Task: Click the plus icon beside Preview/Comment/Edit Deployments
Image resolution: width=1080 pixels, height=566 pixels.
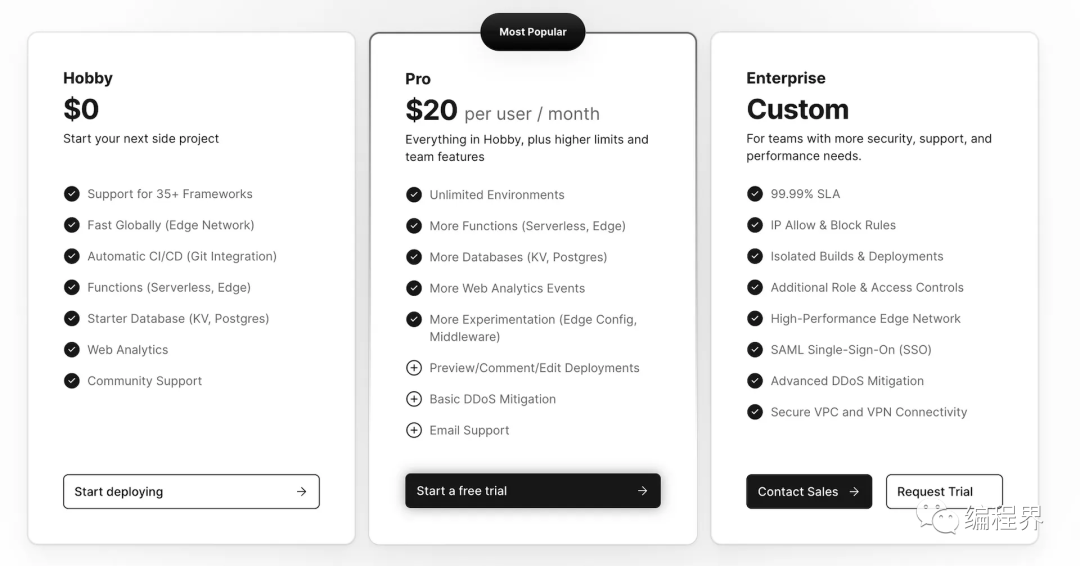Action: point(414,368)
